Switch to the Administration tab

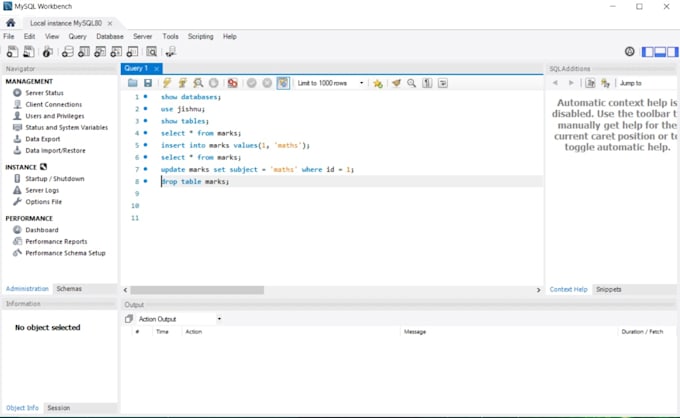pos(27,289)
